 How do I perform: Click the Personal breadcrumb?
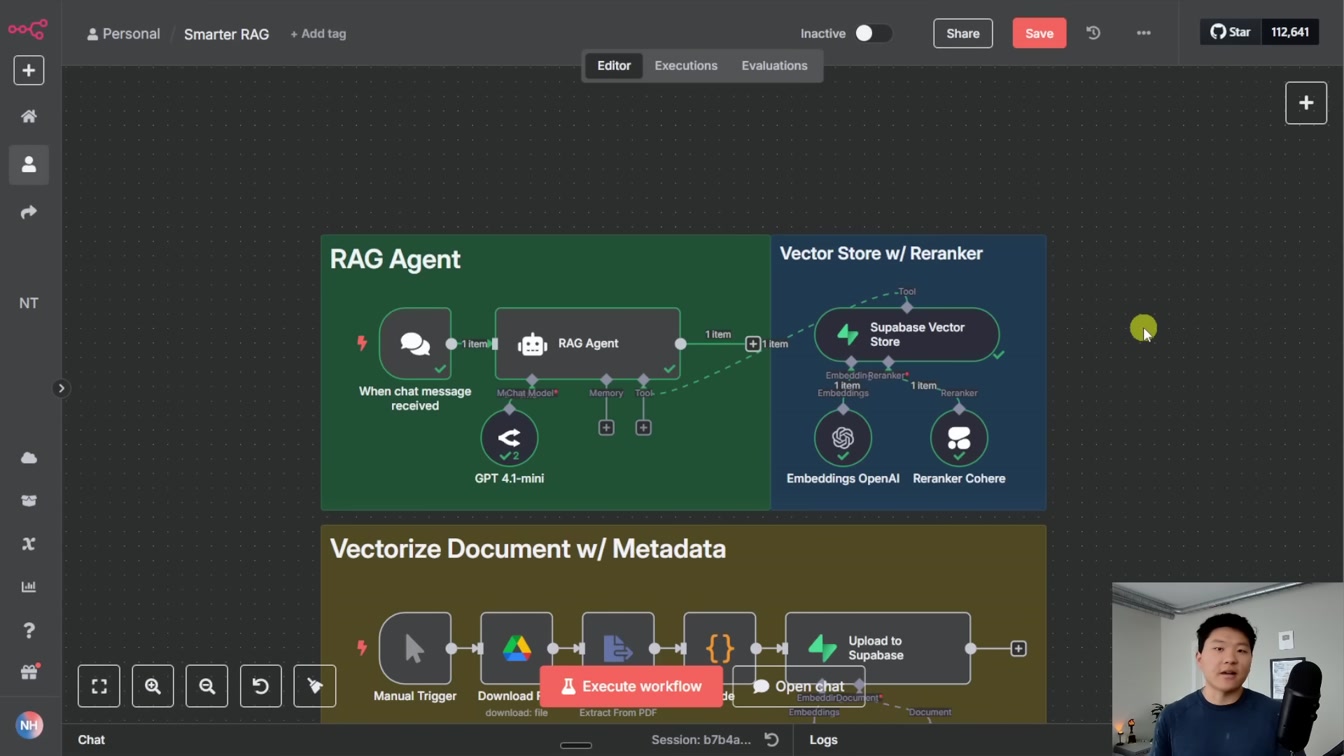tap(123, 34)
